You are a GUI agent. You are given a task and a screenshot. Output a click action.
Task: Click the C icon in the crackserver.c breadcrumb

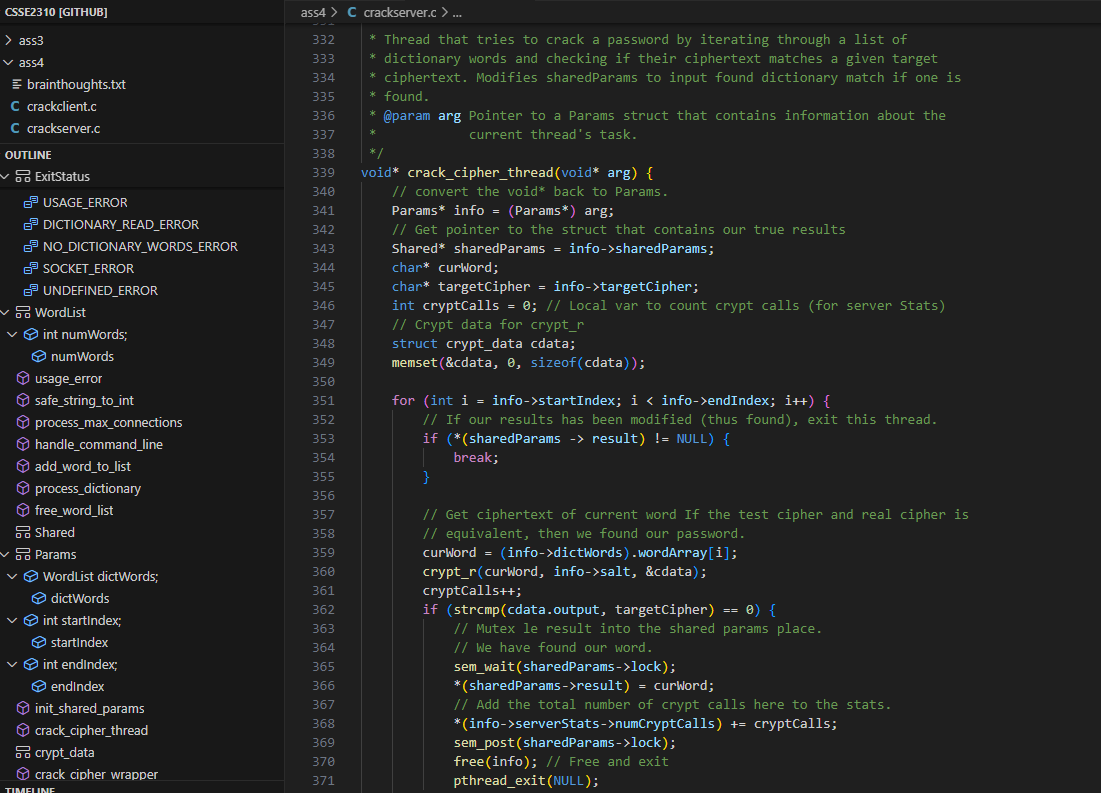pos(351,13)
